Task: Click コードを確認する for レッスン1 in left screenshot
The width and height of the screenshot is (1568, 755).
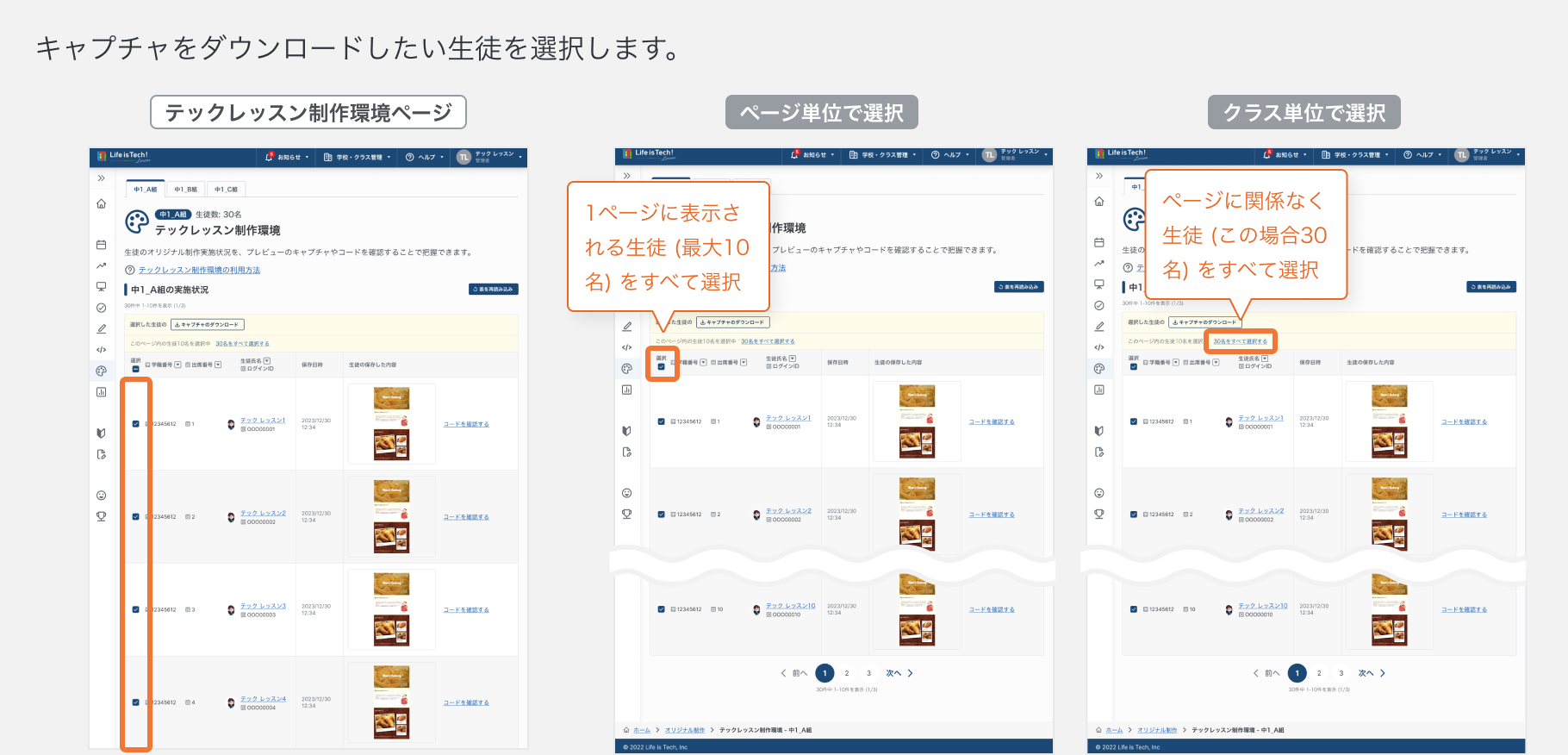Action: click(x=466, y=424)
